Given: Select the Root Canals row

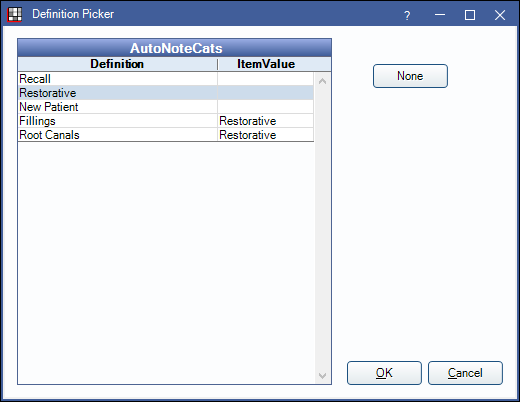Looking at the screenshot, I should coord(166,135).
